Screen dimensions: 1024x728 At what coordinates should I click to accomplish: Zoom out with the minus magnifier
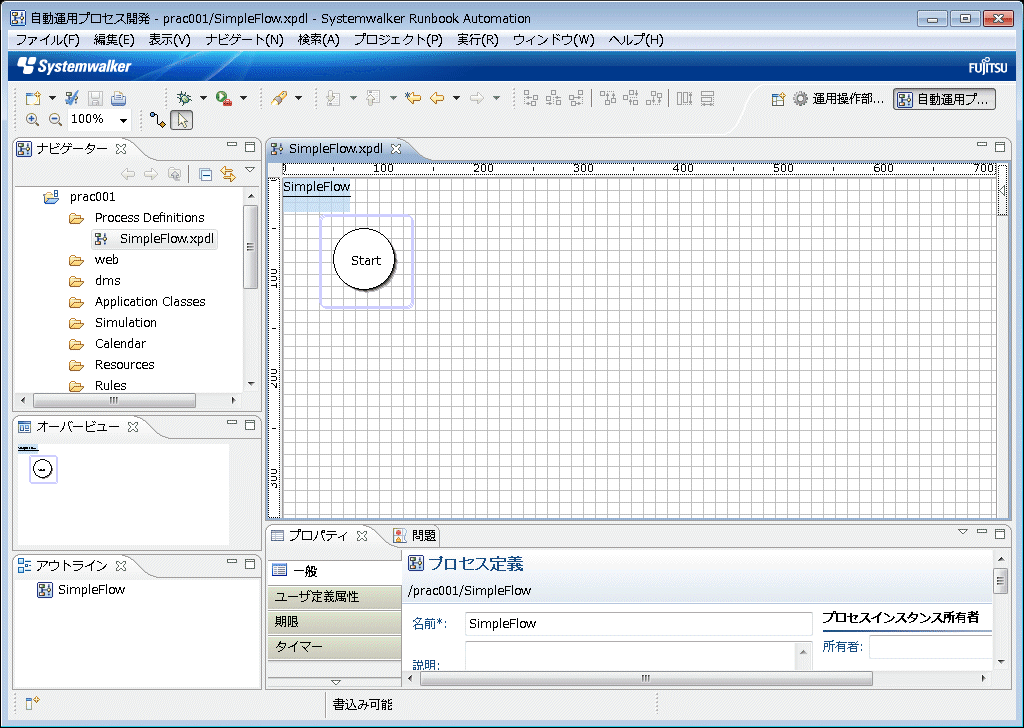[56, 119]
